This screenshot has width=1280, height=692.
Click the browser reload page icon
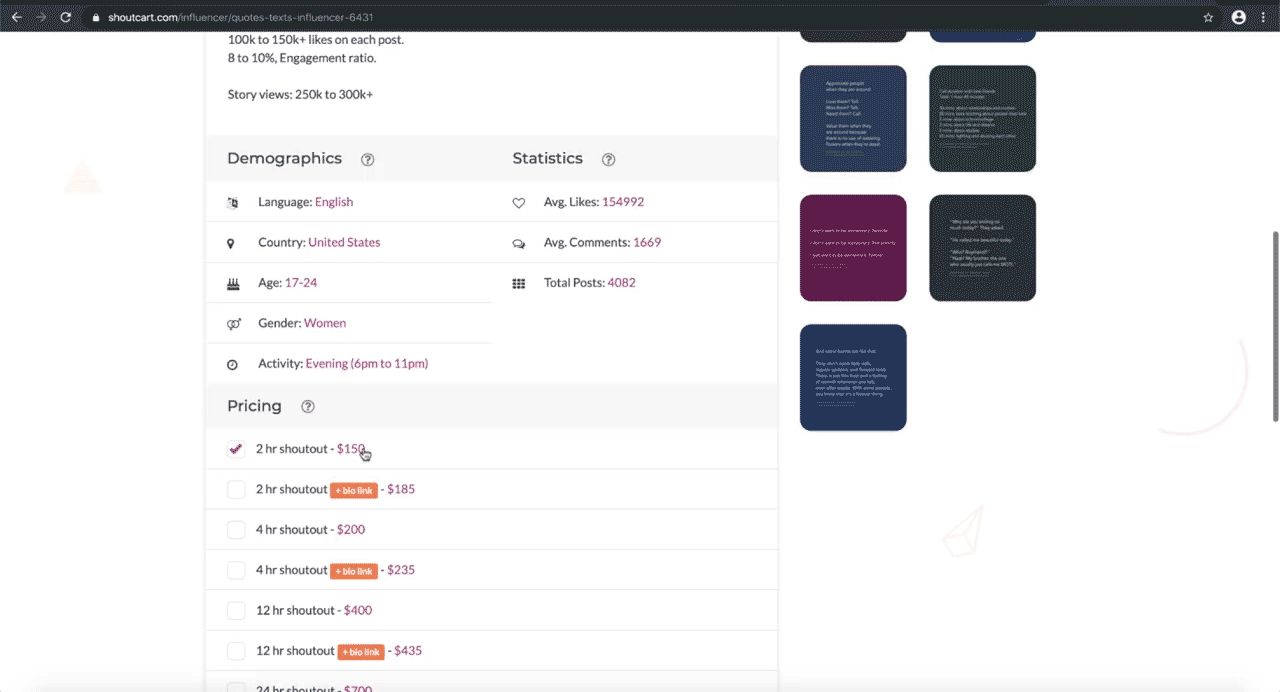click(66, 17)
